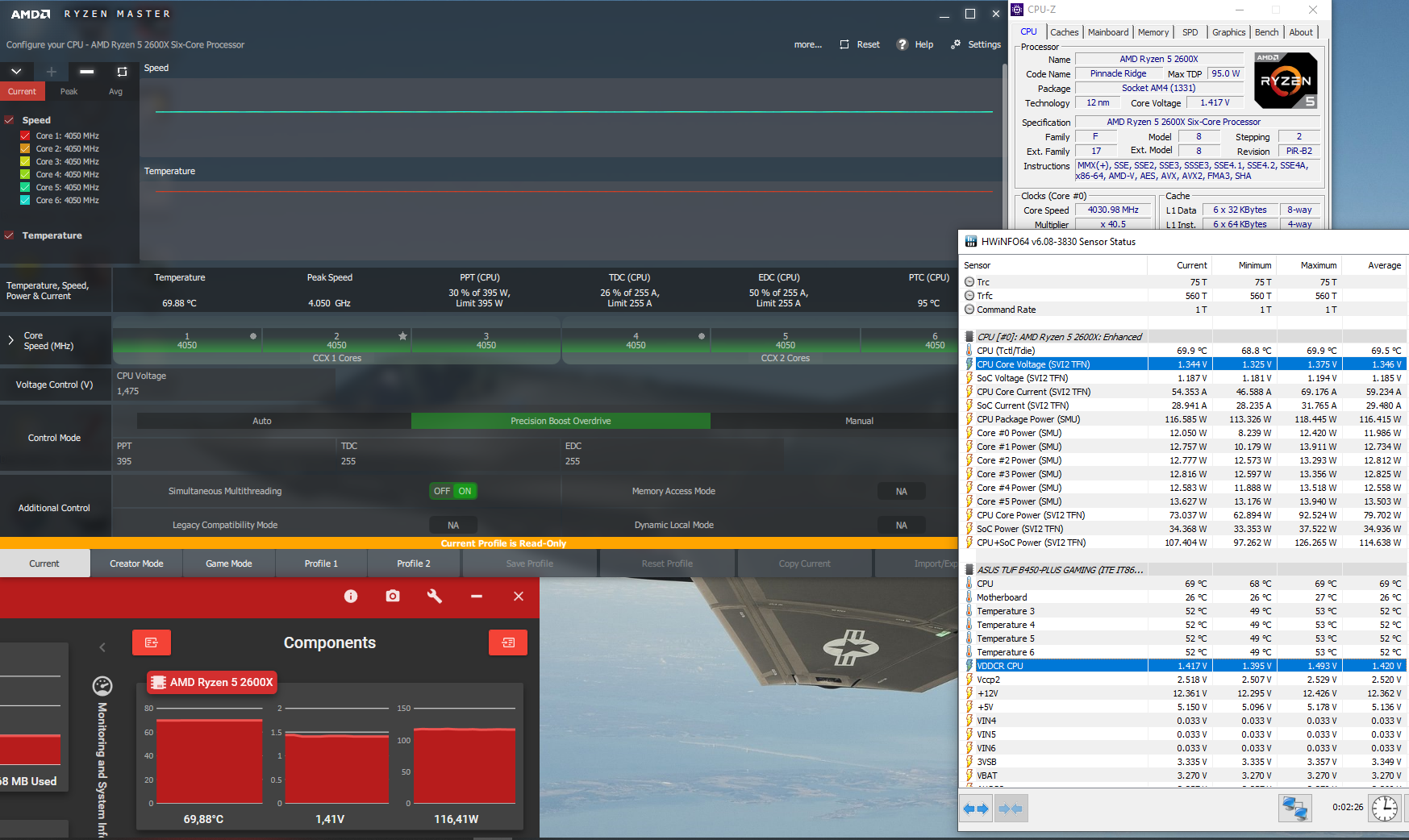Open Help question mark icon in Ryzen Master

coord(903,44)
